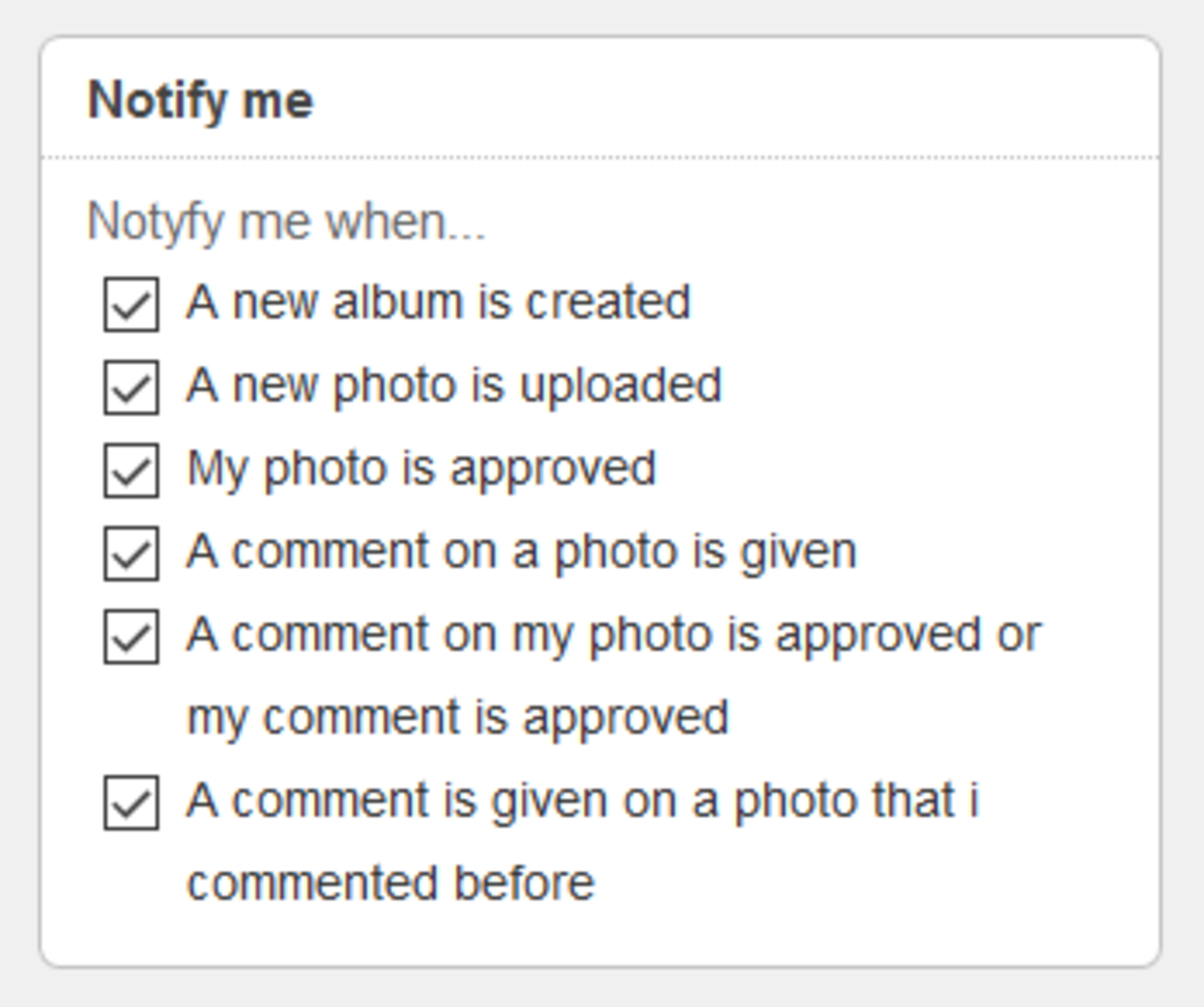Click the gray page background above the panel
The width and height of the screenshot is (1204, 1007).
click(599, 16)
